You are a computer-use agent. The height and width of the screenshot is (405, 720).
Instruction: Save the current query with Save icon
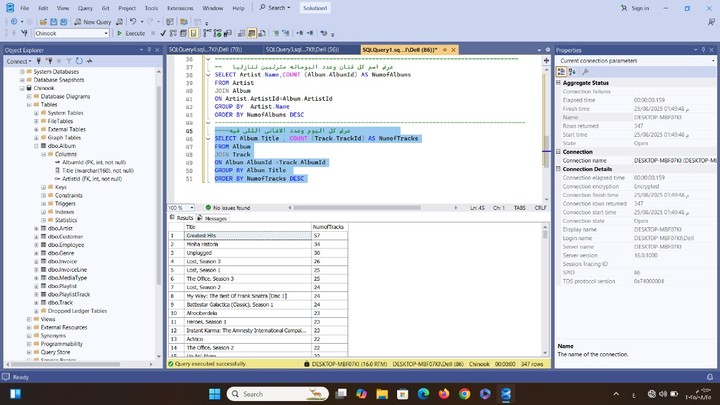click(x=53, y=22)
